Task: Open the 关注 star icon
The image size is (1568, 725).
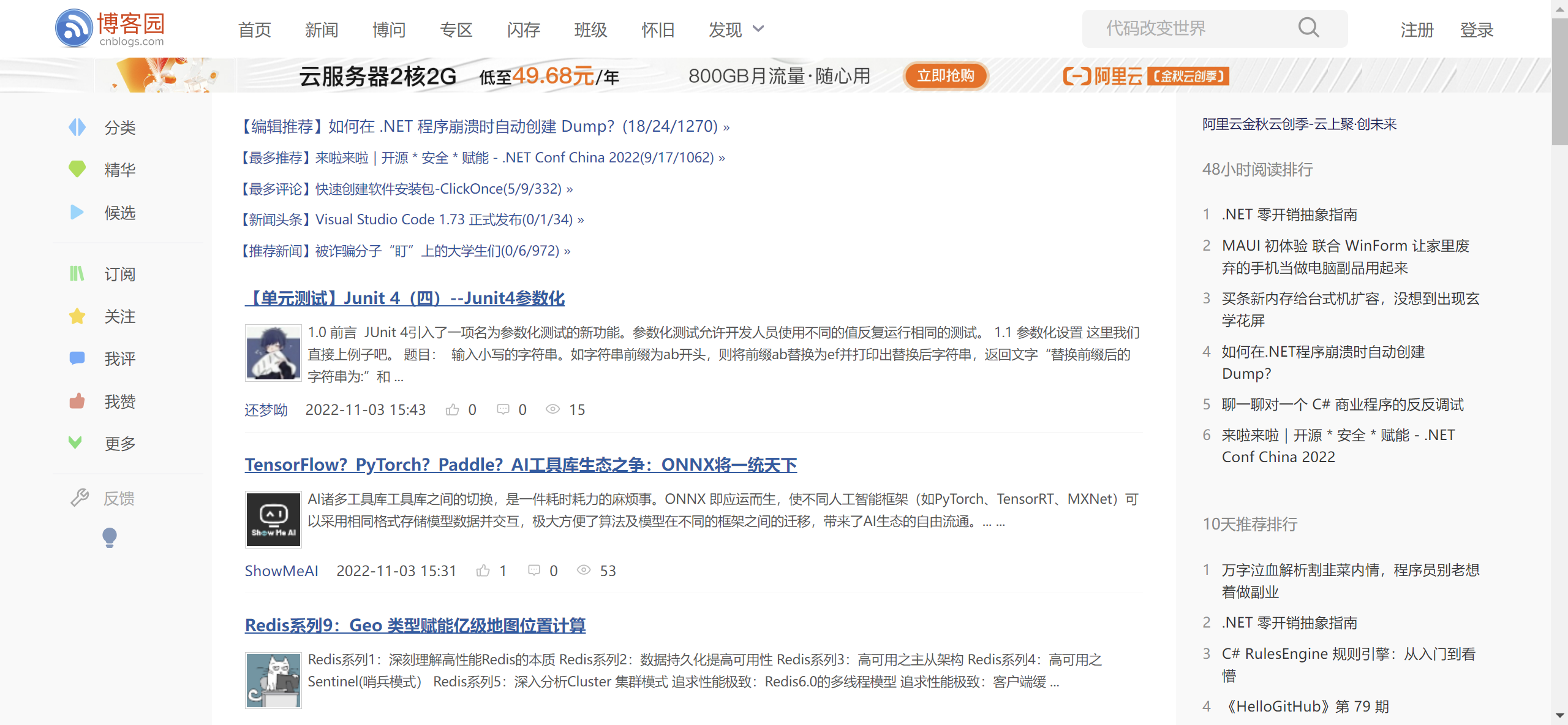Action: click(x=77, y=316)
